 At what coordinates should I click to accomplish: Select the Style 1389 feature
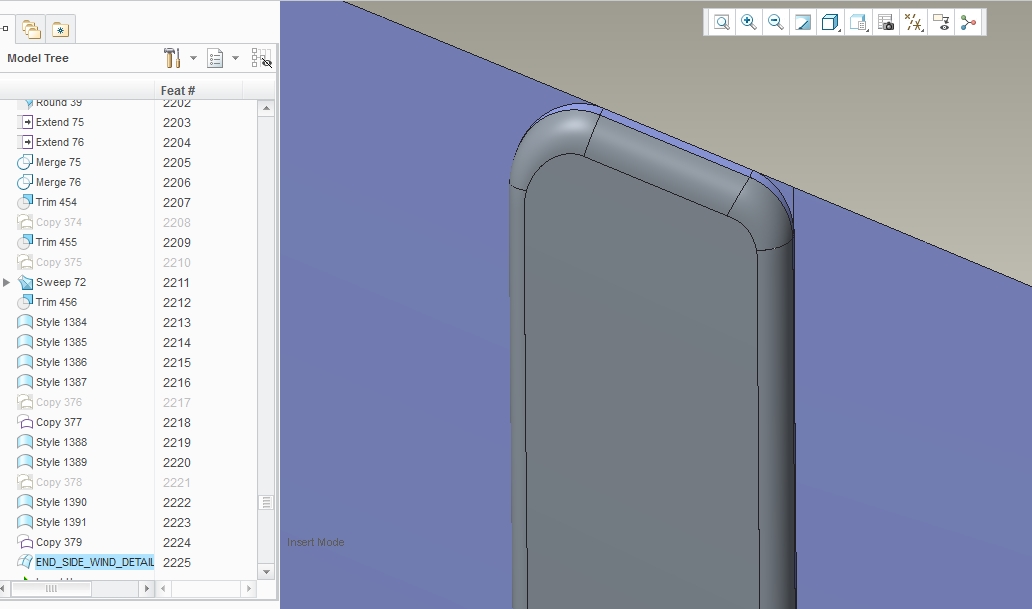tap(61, 462)
